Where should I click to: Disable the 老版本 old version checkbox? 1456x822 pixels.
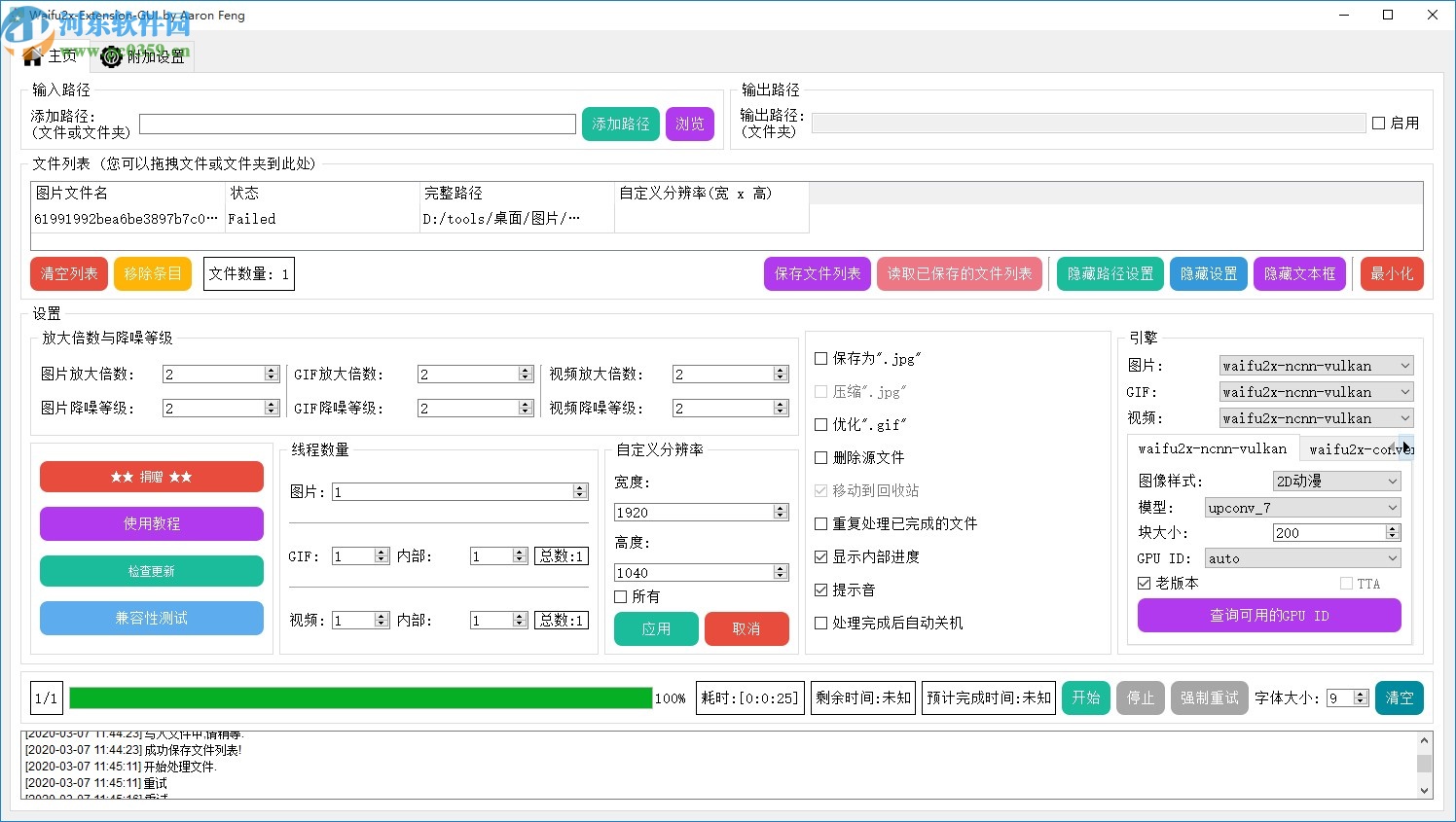coord(1142,583)
